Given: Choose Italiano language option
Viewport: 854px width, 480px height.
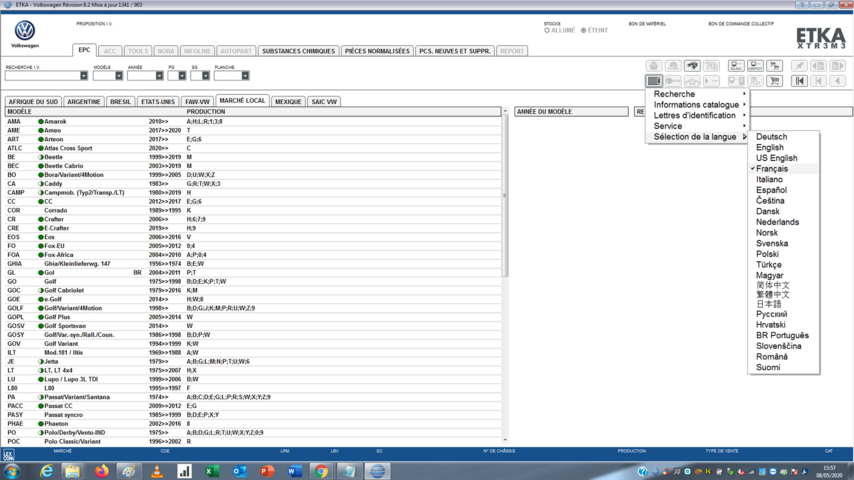Looking at the screenshot, I should (x=769, y=179).
